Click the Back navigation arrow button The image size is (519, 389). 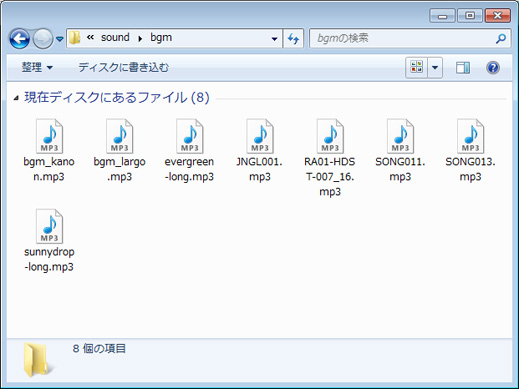tap(19, 39)
